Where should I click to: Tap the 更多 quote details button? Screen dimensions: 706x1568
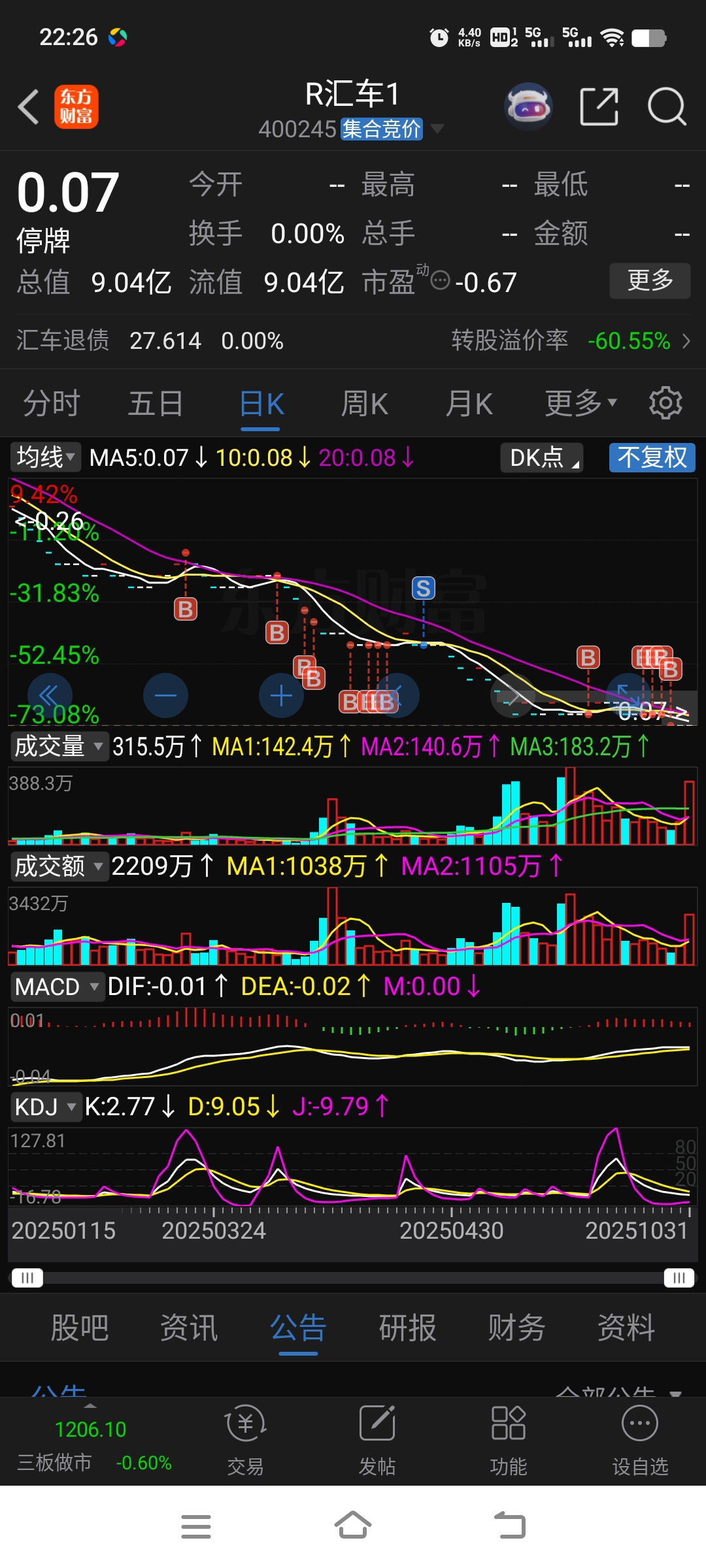(x=650, y=281)
